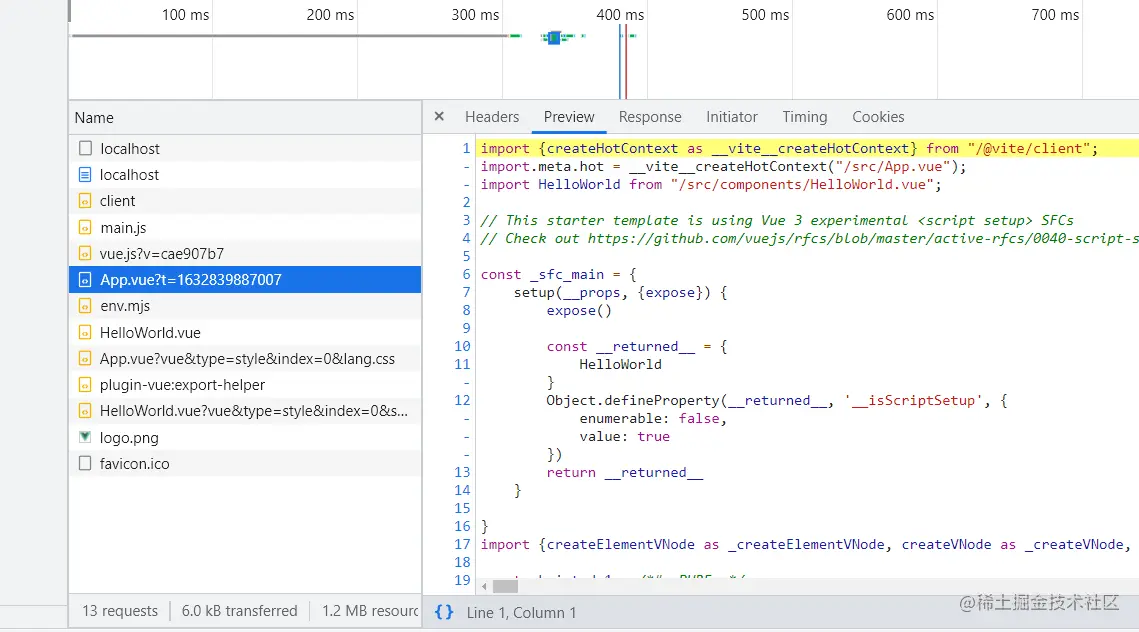Click the left scroll arrow of code preview
This screenshot has width=1139, height=632.
tap(485, 586)
